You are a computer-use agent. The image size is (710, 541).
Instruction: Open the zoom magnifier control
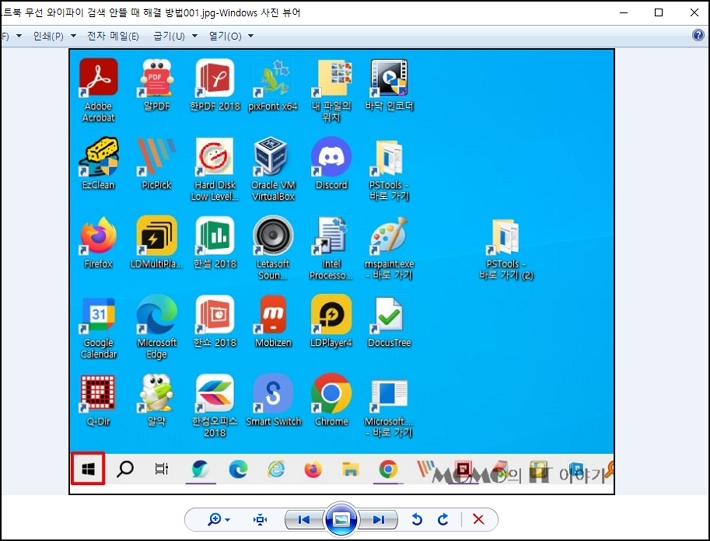tap(219, 519)
